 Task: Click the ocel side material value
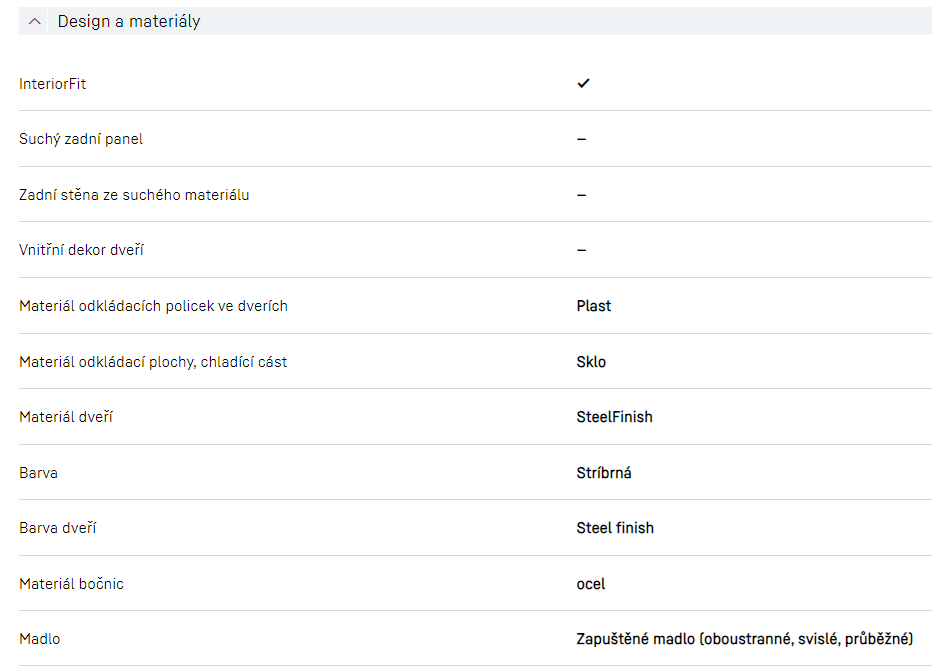(x=590, y=584)
